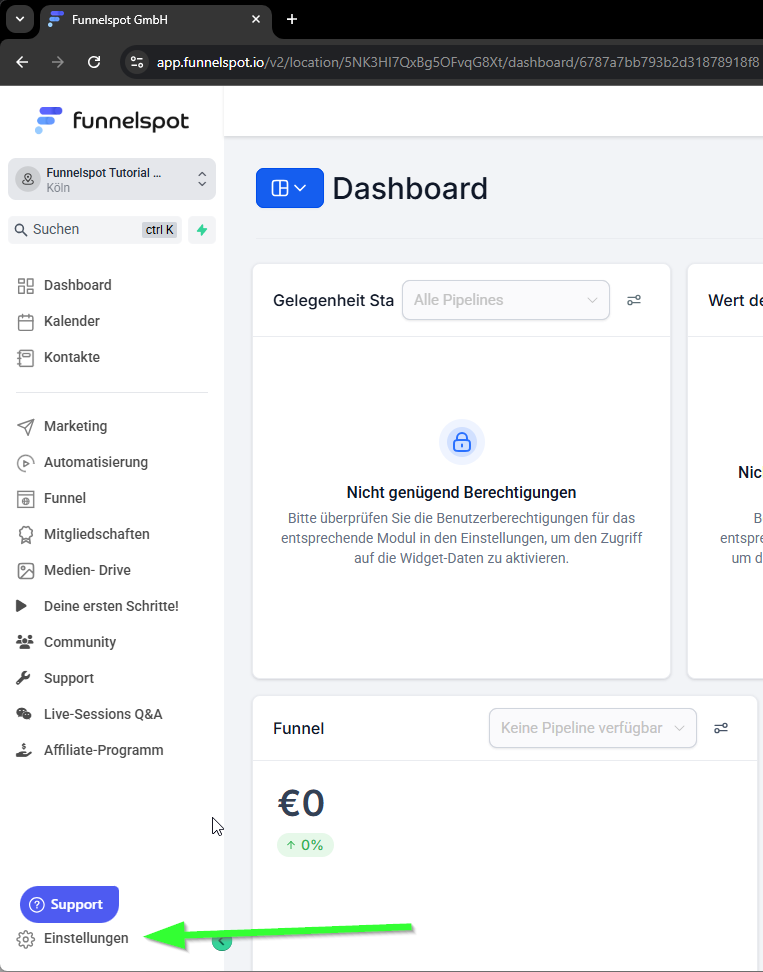Click the Marketing paper plane icon
The image size is (763, 972).
[25, 426]
